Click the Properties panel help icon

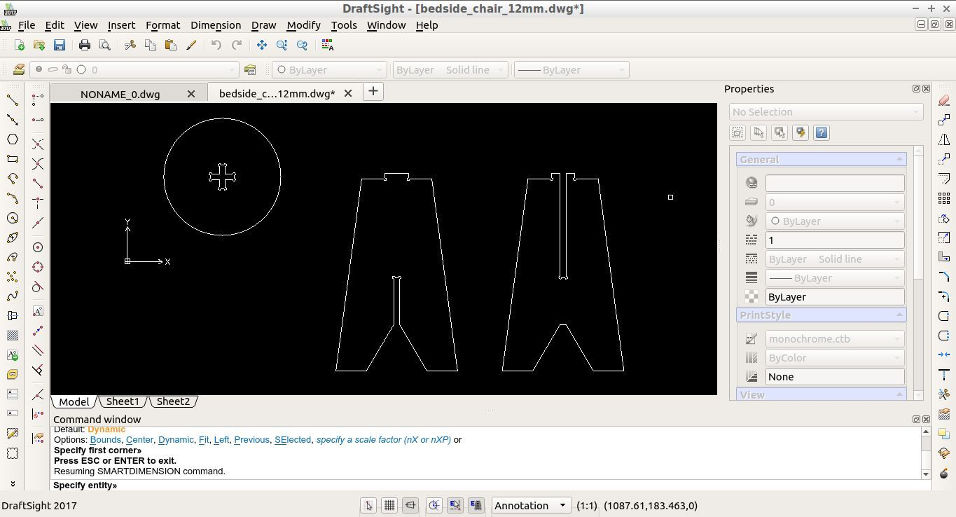[821, 133]
